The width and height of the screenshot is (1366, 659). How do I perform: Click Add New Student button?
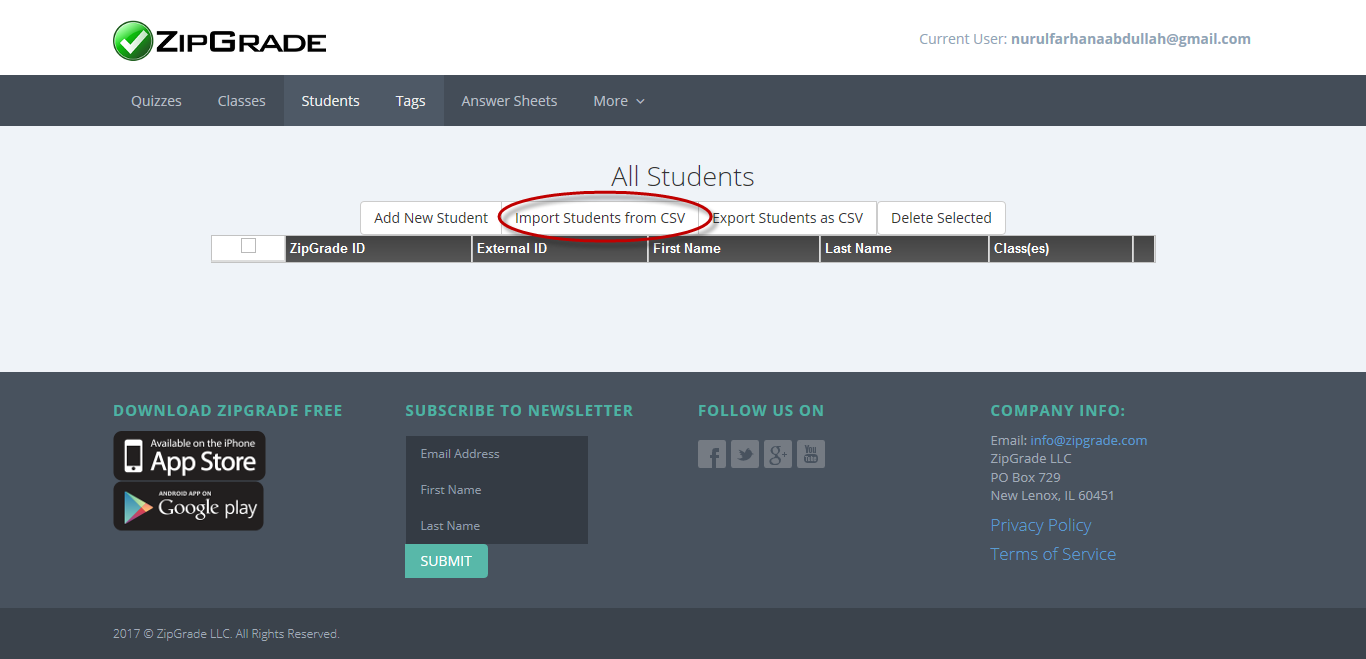[x=431, y=218]
